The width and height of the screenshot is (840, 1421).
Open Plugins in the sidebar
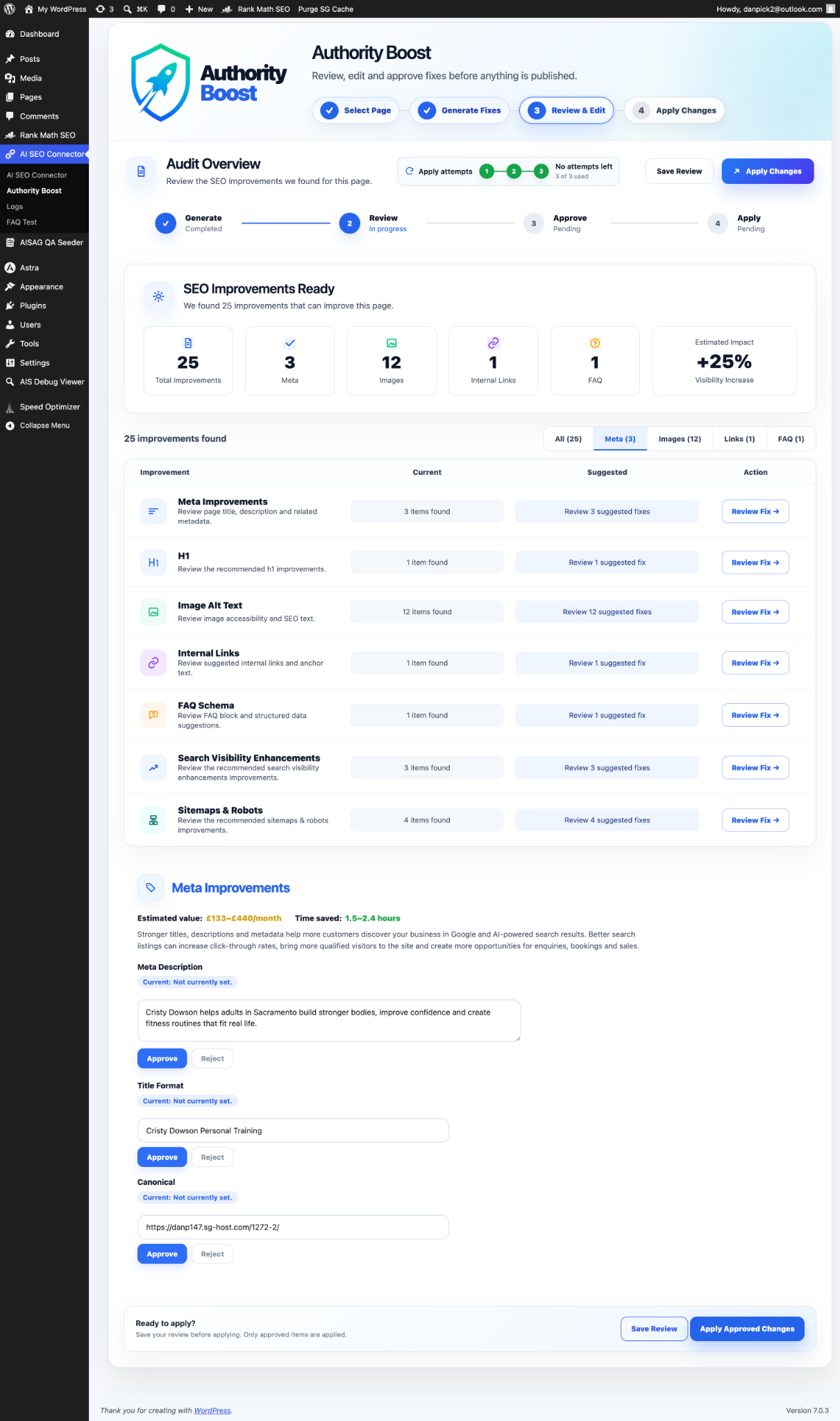[x=44, y=305]
